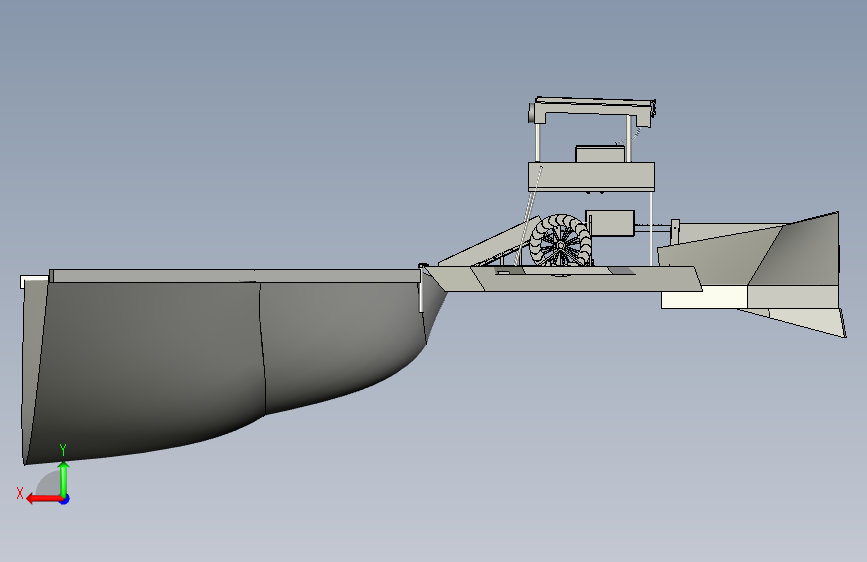The image size is (867, 562).
Task: Select the inclined conveyor ramp left of the wheel
Action: 489,243
